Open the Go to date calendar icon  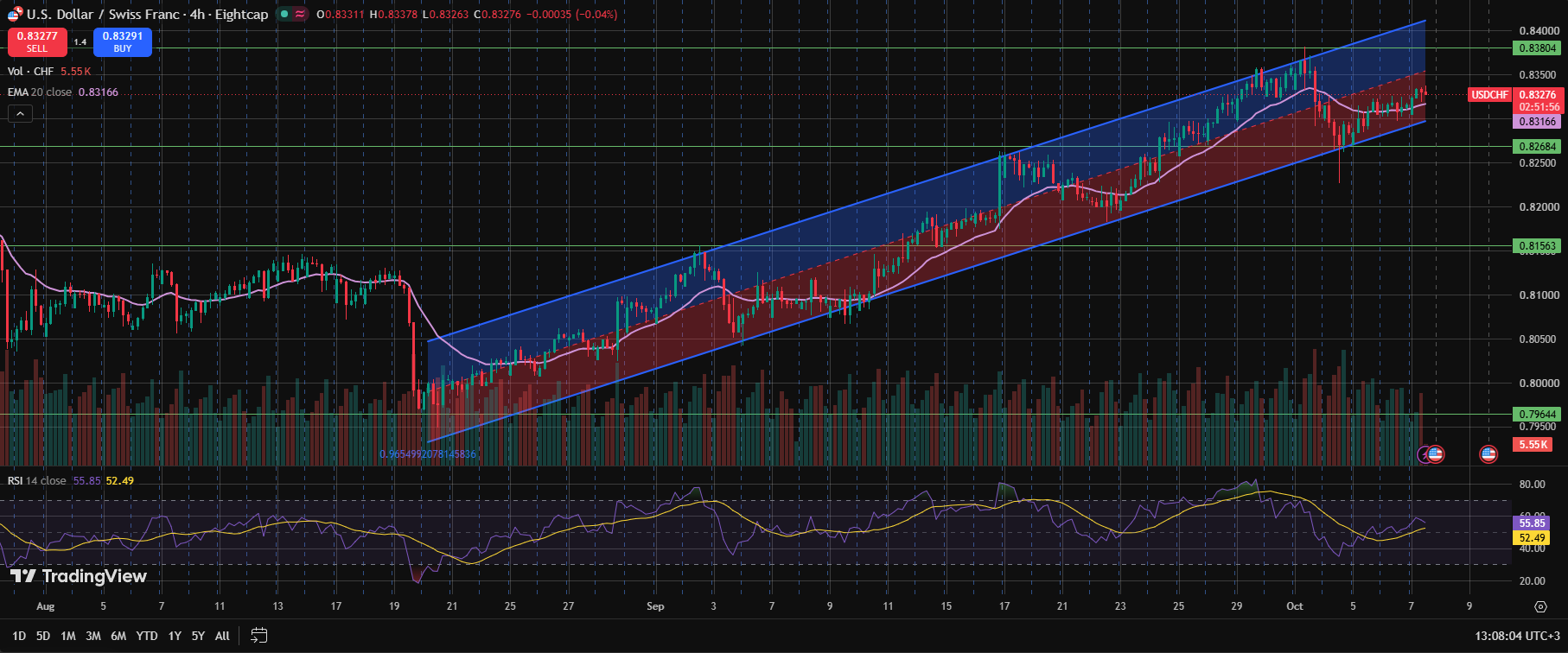tap(258, 636)
